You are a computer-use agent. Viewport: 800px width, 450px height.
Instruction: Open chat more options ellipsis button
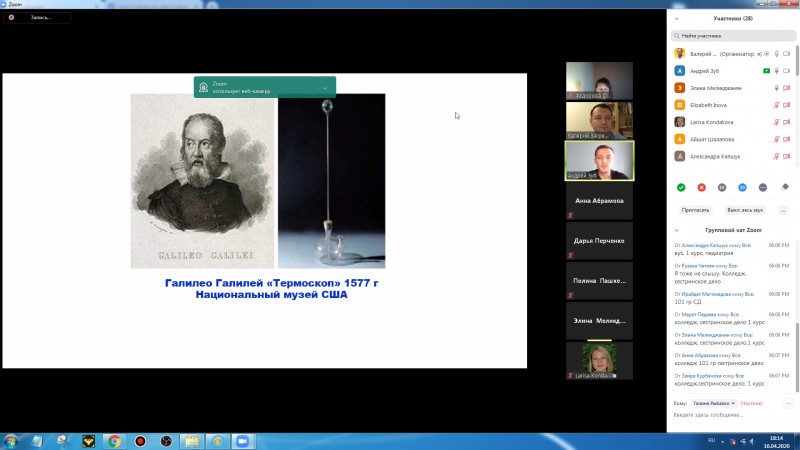point(789,403)
